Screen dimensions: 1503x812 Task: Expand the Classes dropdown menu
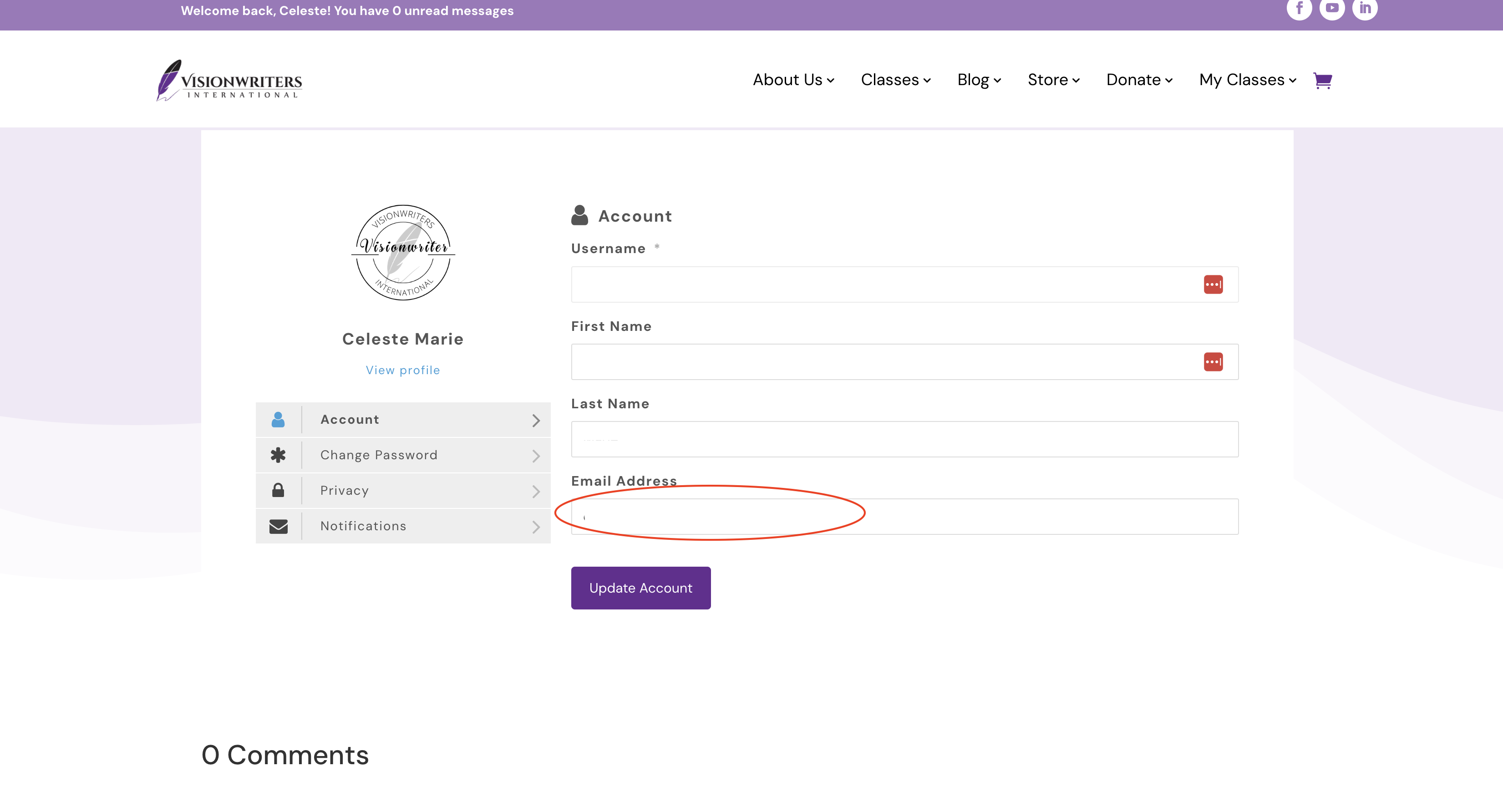(x=896, y=80)
